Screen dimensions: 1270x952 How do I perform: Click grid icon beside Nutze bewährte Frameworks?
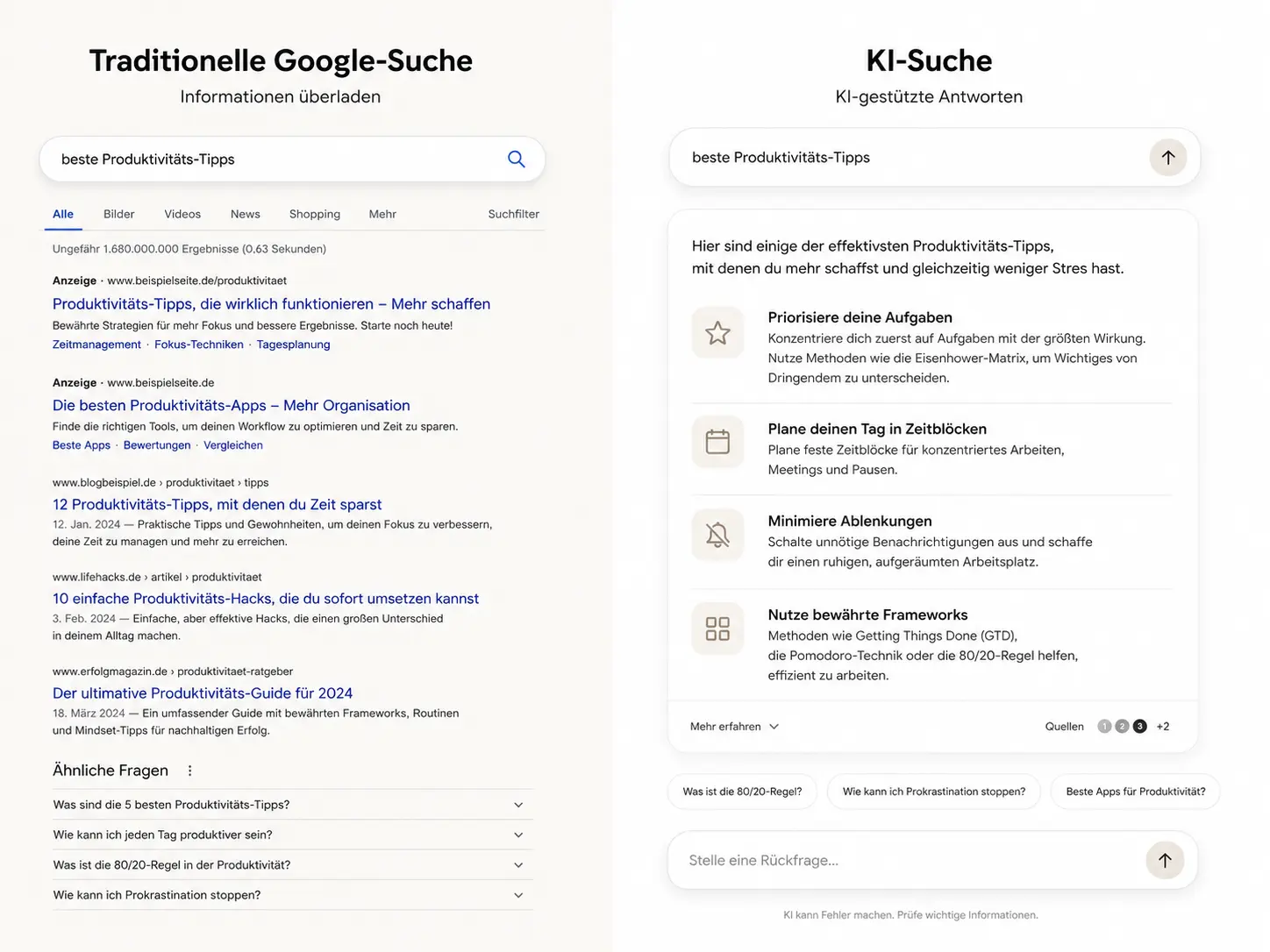(x=717, y=629)
